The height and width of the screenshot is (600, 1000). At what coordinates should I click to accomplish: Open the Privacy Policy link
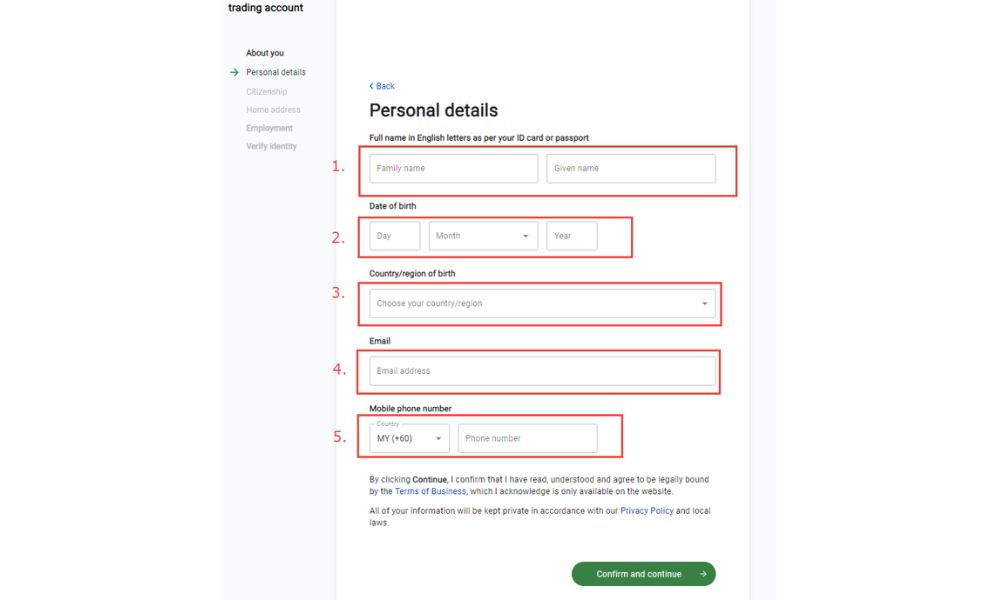(x=646, y=511)
